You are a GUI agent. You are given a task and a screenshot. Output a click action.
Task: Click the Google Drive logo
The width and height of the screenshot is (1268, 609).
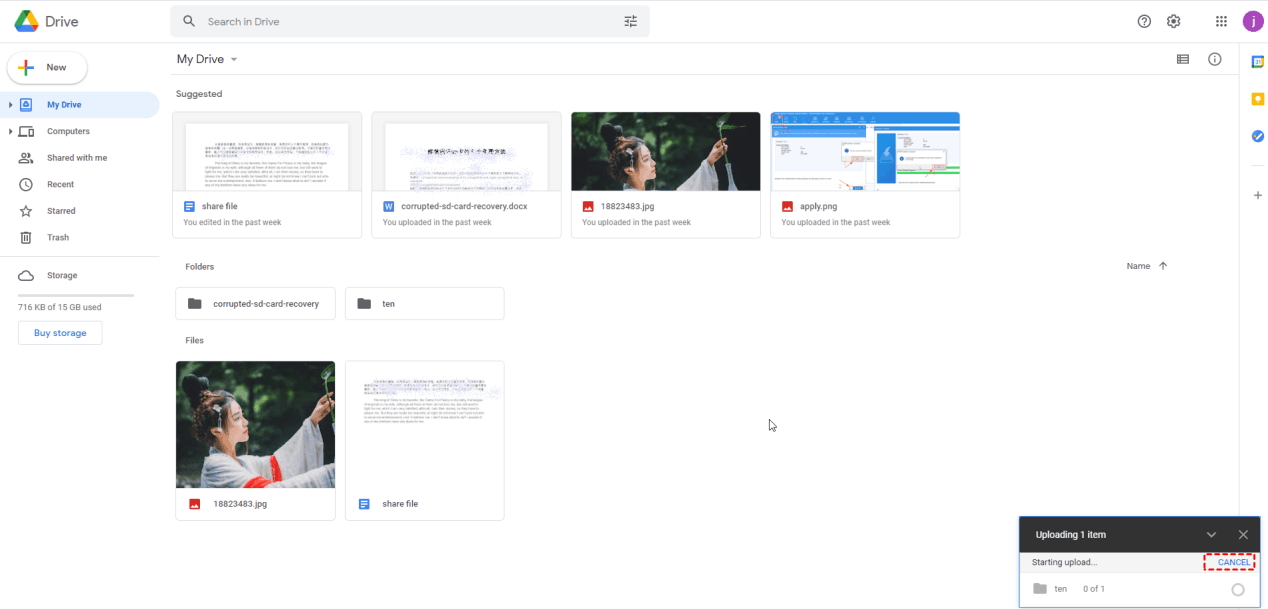(x=46, y=21)
